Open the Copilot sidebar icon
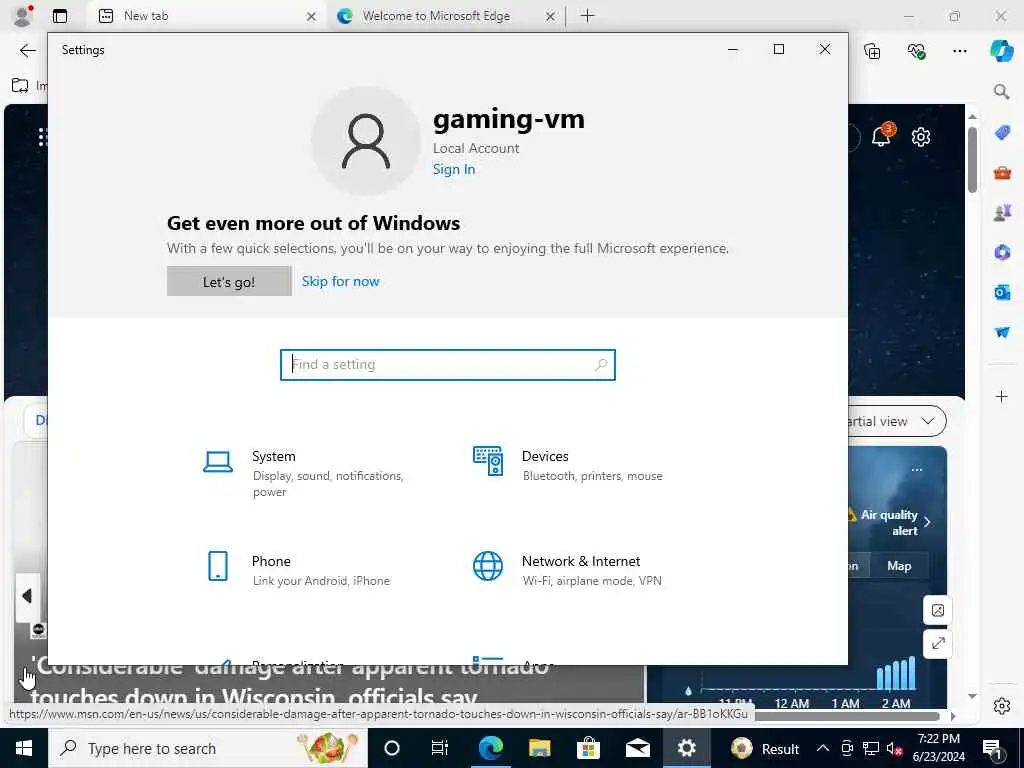1024x768 pixels. click(x=1002, y=51)
